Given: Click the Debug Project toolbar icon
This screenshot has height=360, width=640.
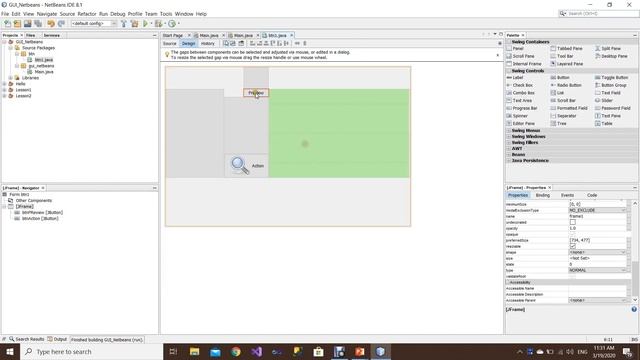Looking at the screenshot, I should (158, 24).
